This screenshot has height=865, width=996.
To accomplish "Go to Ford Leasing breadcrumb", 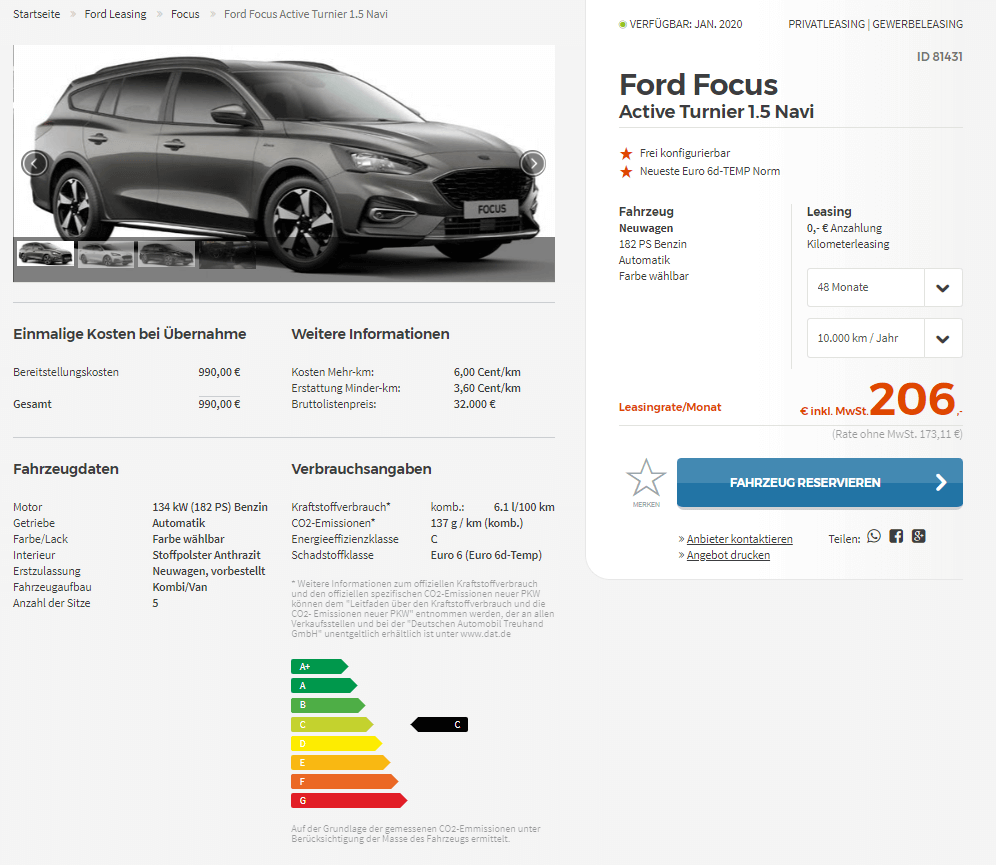I will pos(116,14).
